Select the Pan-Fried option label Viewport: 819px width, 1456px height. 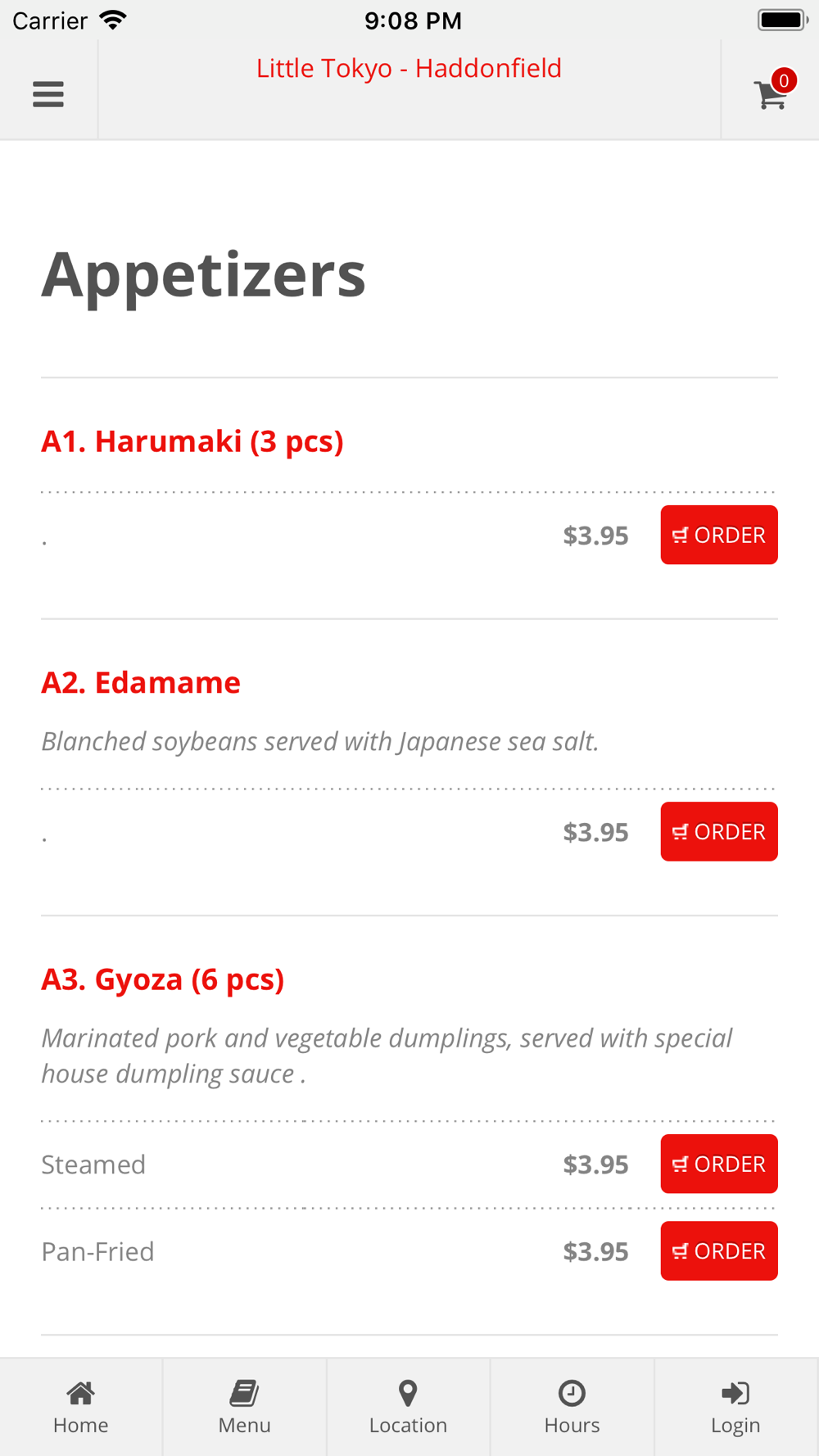click(97, 1251)
